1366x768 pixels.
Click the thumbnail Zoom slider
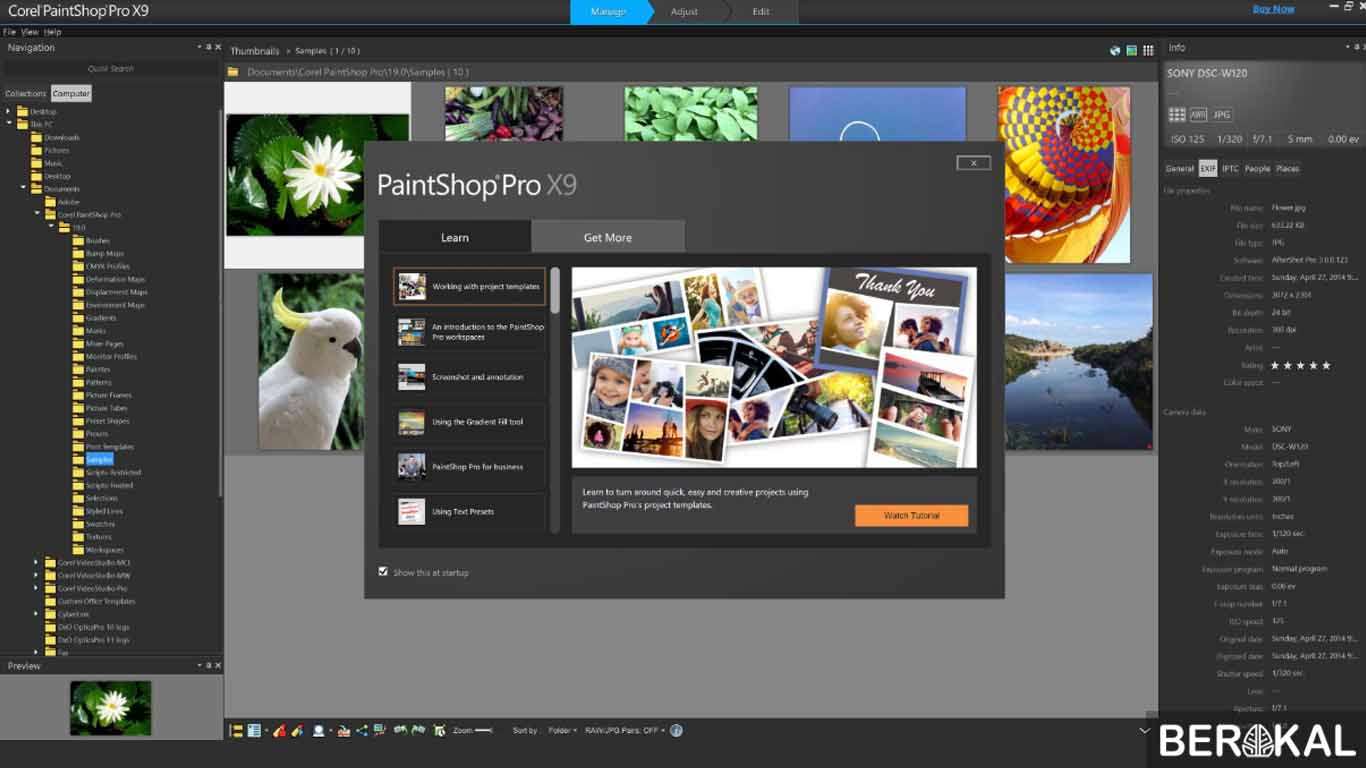484,731
